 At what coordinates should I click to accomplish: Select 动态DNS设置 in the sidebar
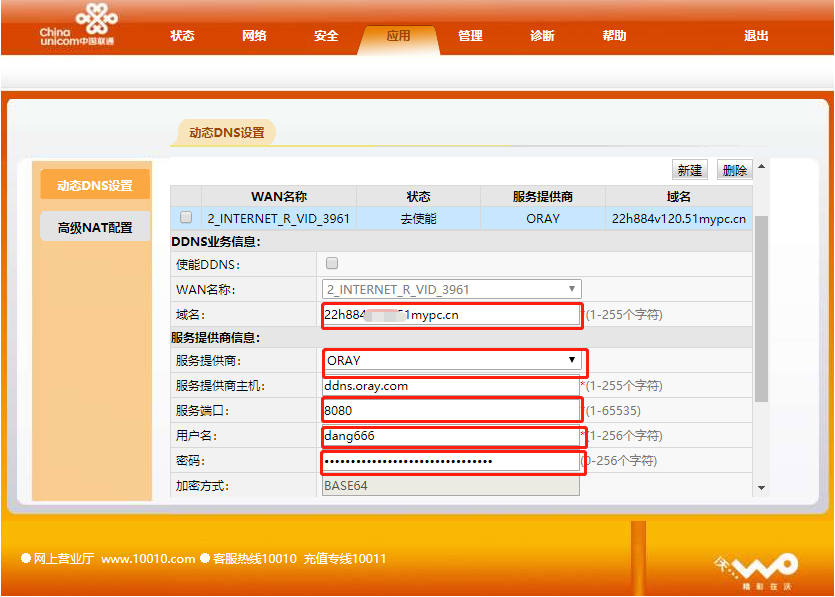point(95,185)
